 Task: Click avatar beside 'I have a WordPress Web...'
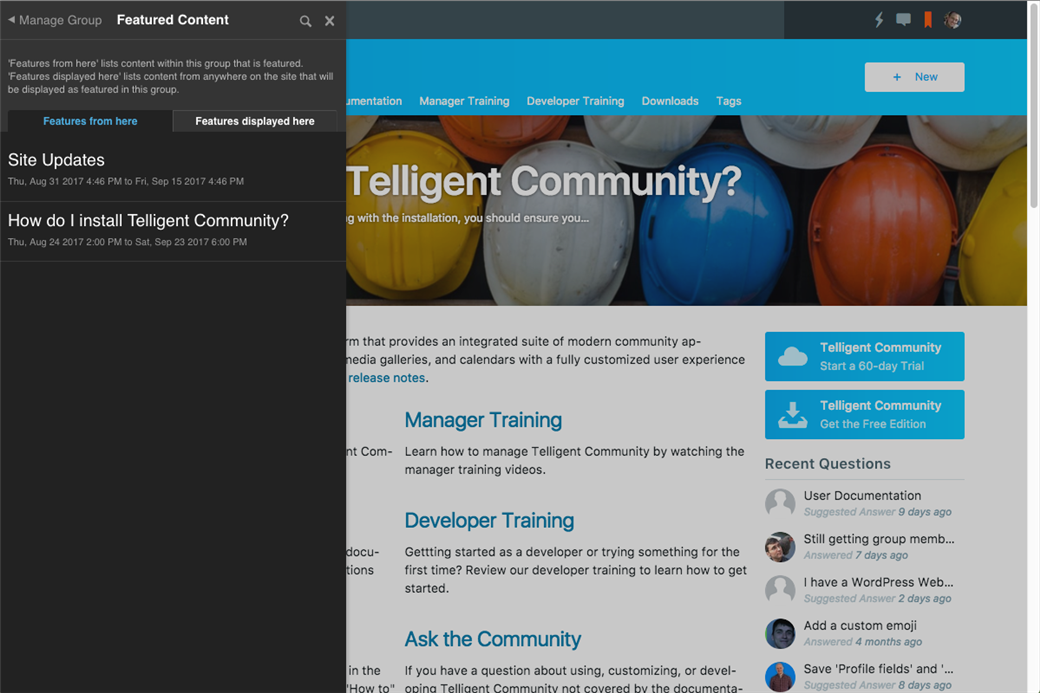780,590
